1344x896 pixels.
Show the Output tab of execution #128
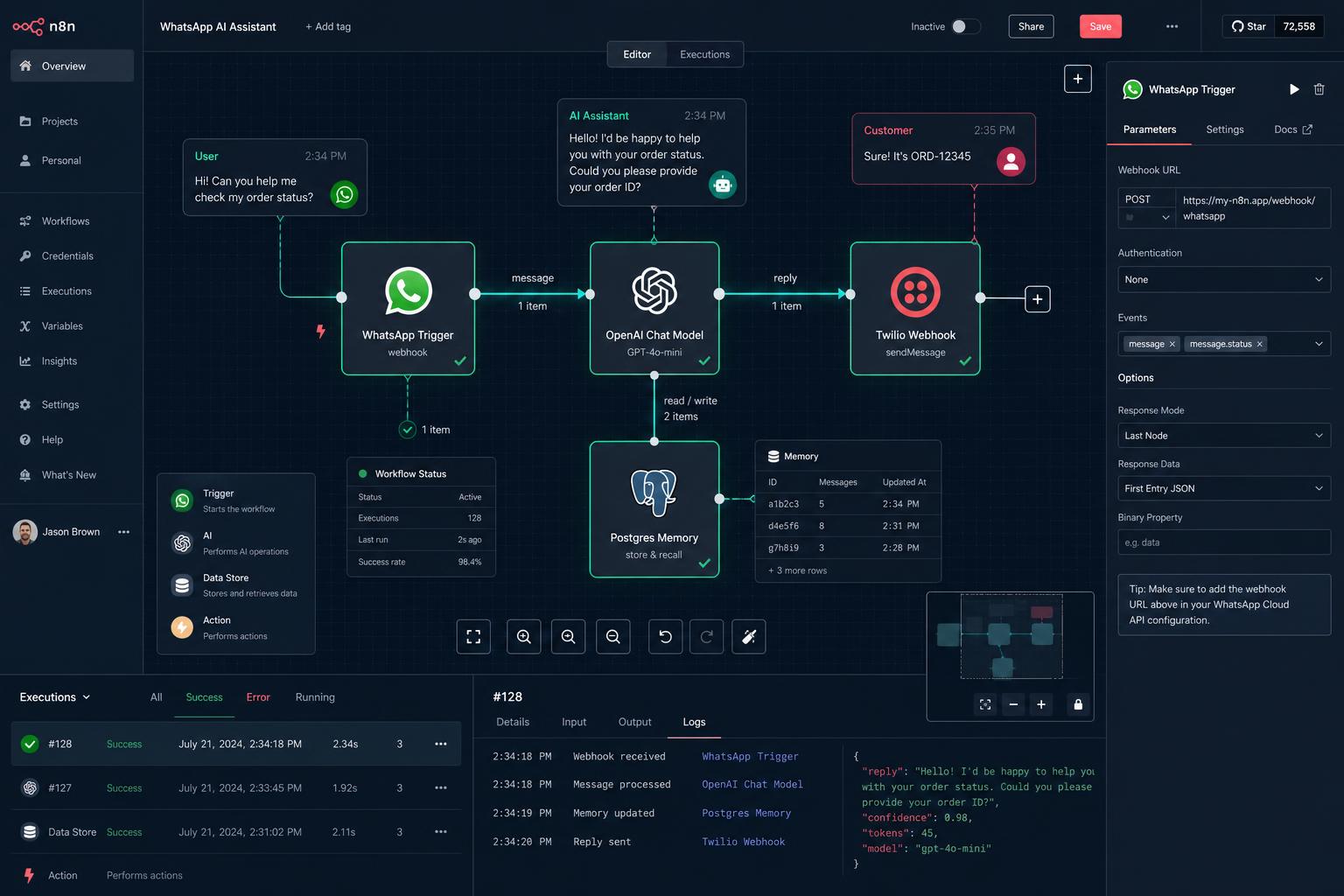click(x=634, y=722)
